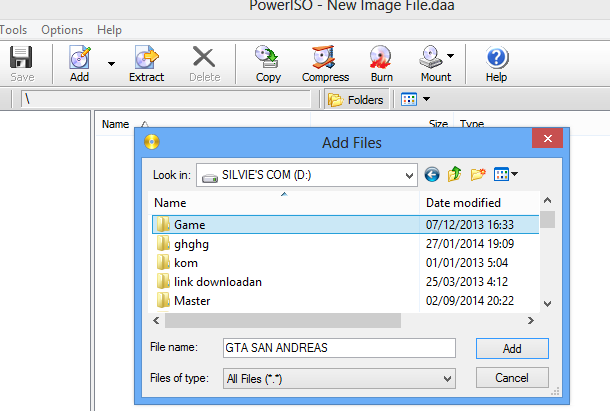Click the Copy disc toolbar icon
The height and width of the screenshot is (411, 610).
[x=266, y=57]
